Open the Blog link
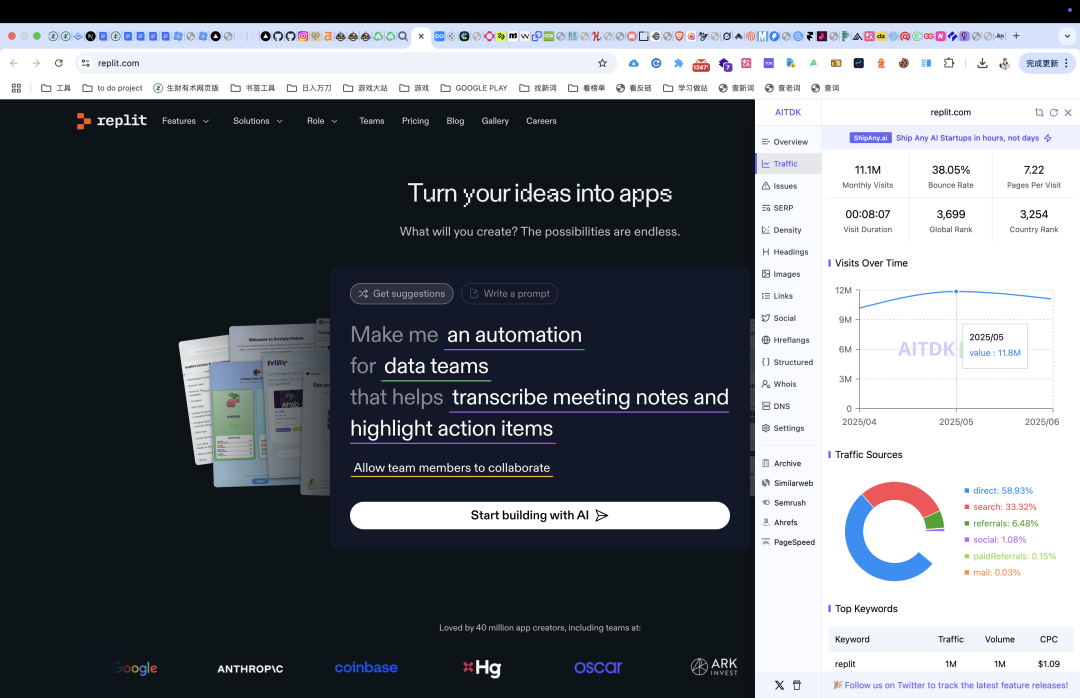This screenshot has width=1080, height=698. tap(455, 121)
